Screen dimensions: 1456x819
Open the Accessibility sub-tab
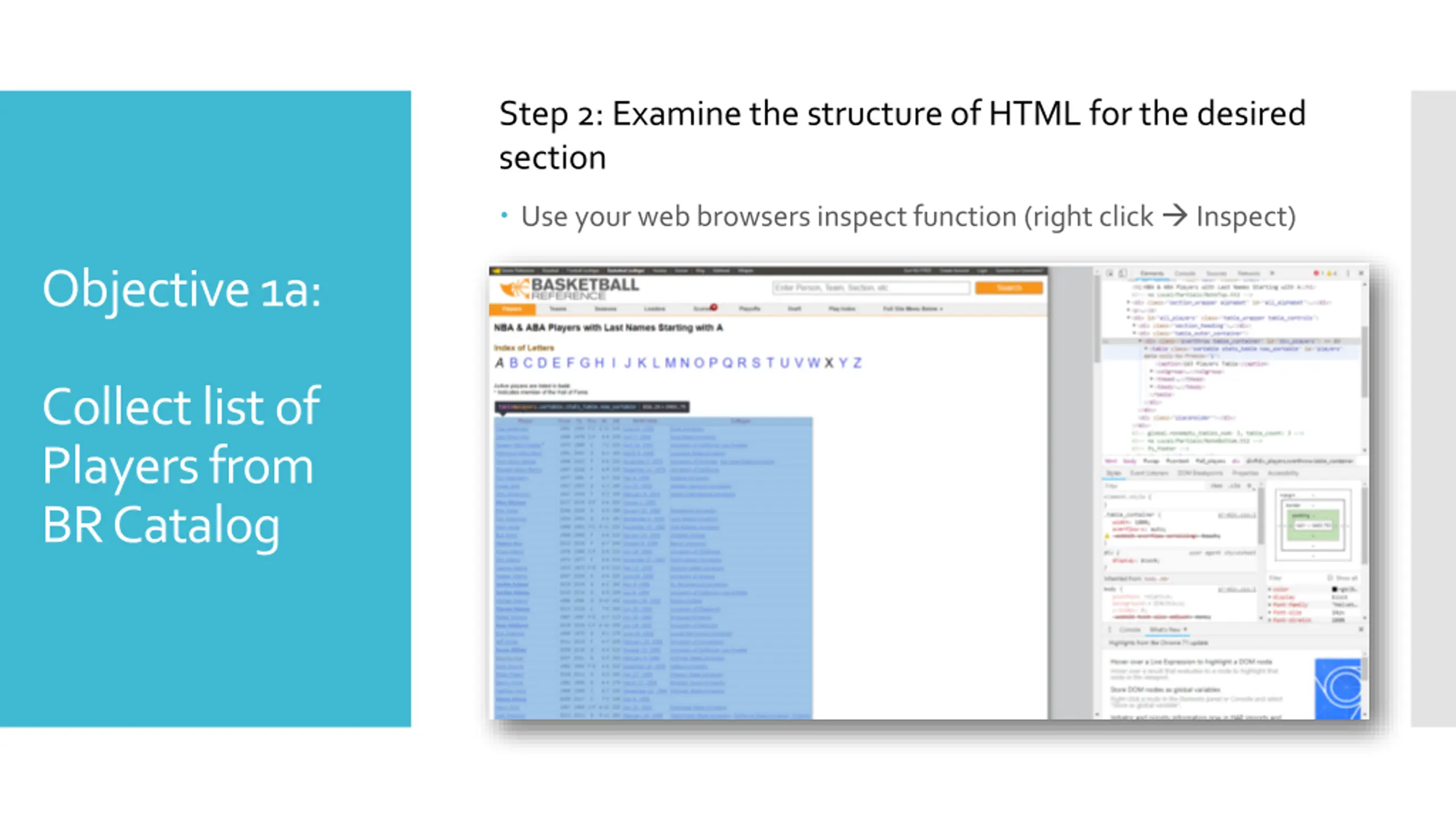(1283, 473)
